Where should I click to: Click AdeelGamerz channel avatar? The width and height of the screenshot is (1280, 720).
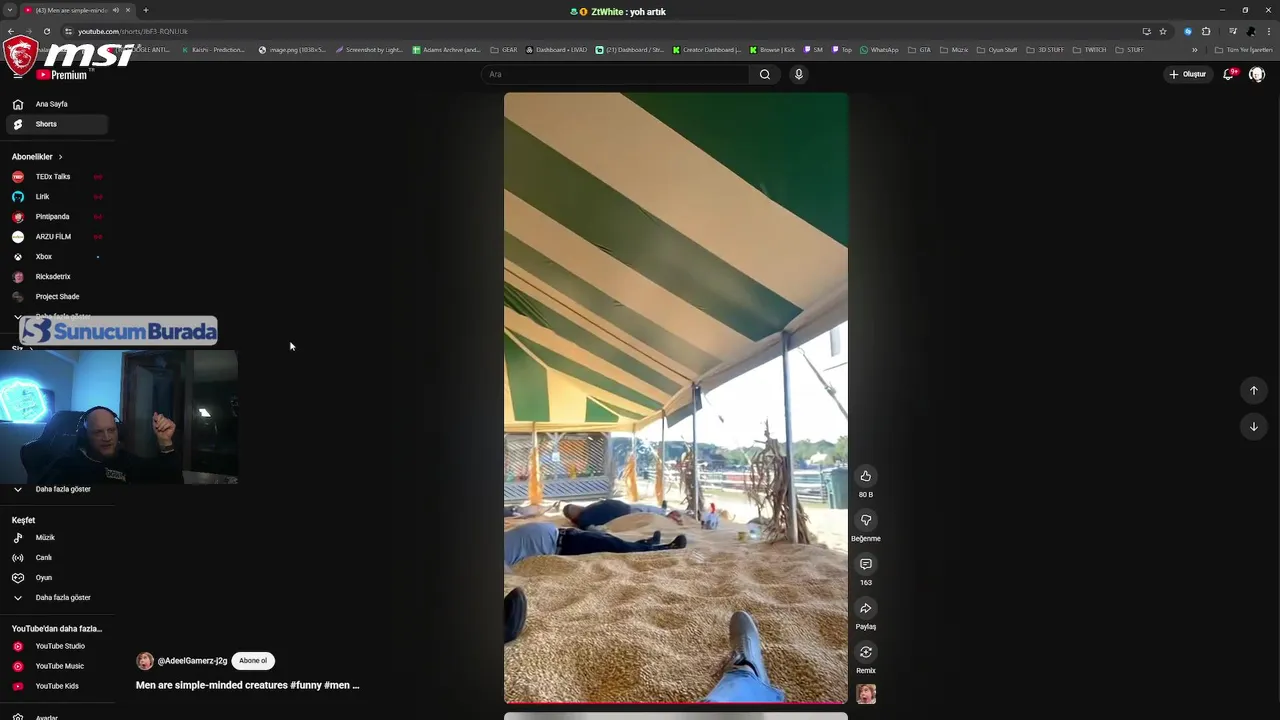145,661
